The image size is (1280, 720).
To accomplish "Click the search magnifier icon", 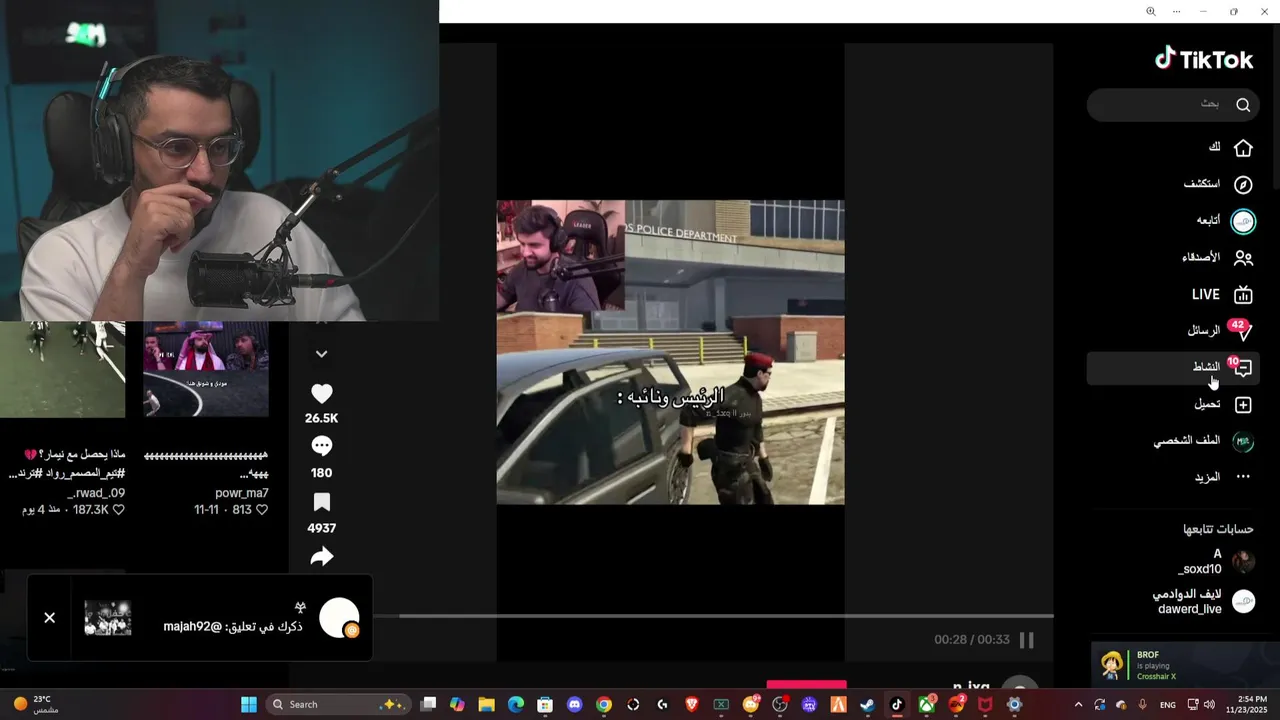I will pyautogui.click(x=1243, y=105).
